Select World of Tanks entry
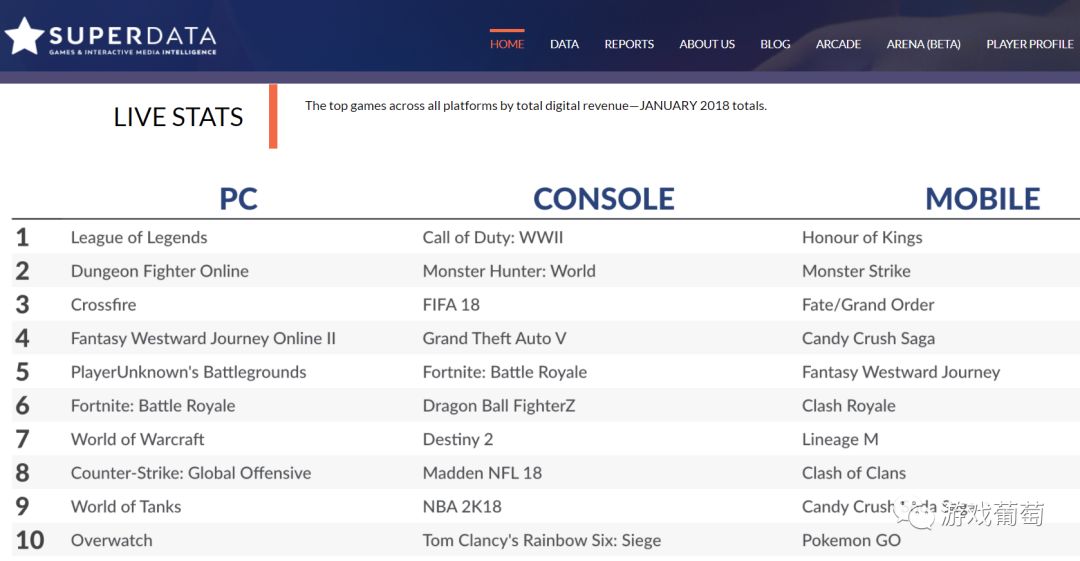 point(126,507)
